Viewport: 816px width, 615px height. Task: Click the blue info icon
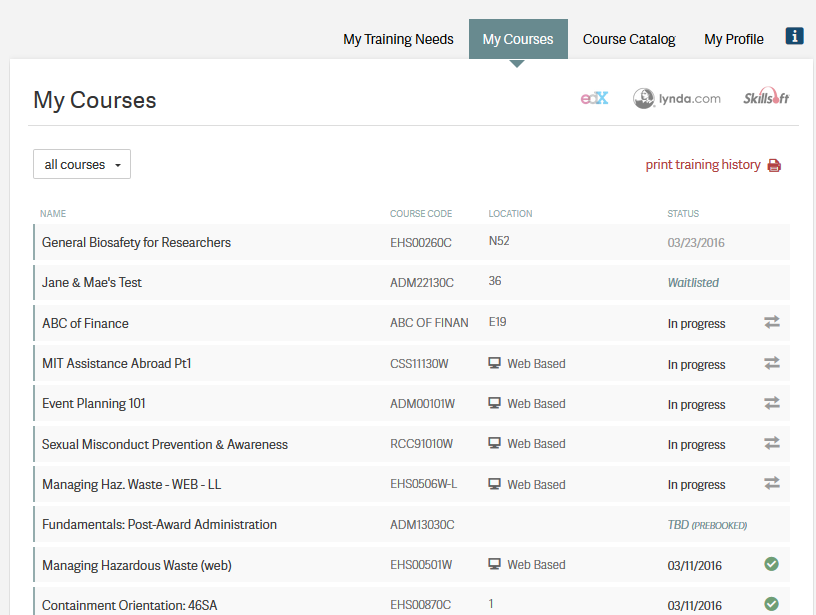pyautogui.click(x=794, y=36)
